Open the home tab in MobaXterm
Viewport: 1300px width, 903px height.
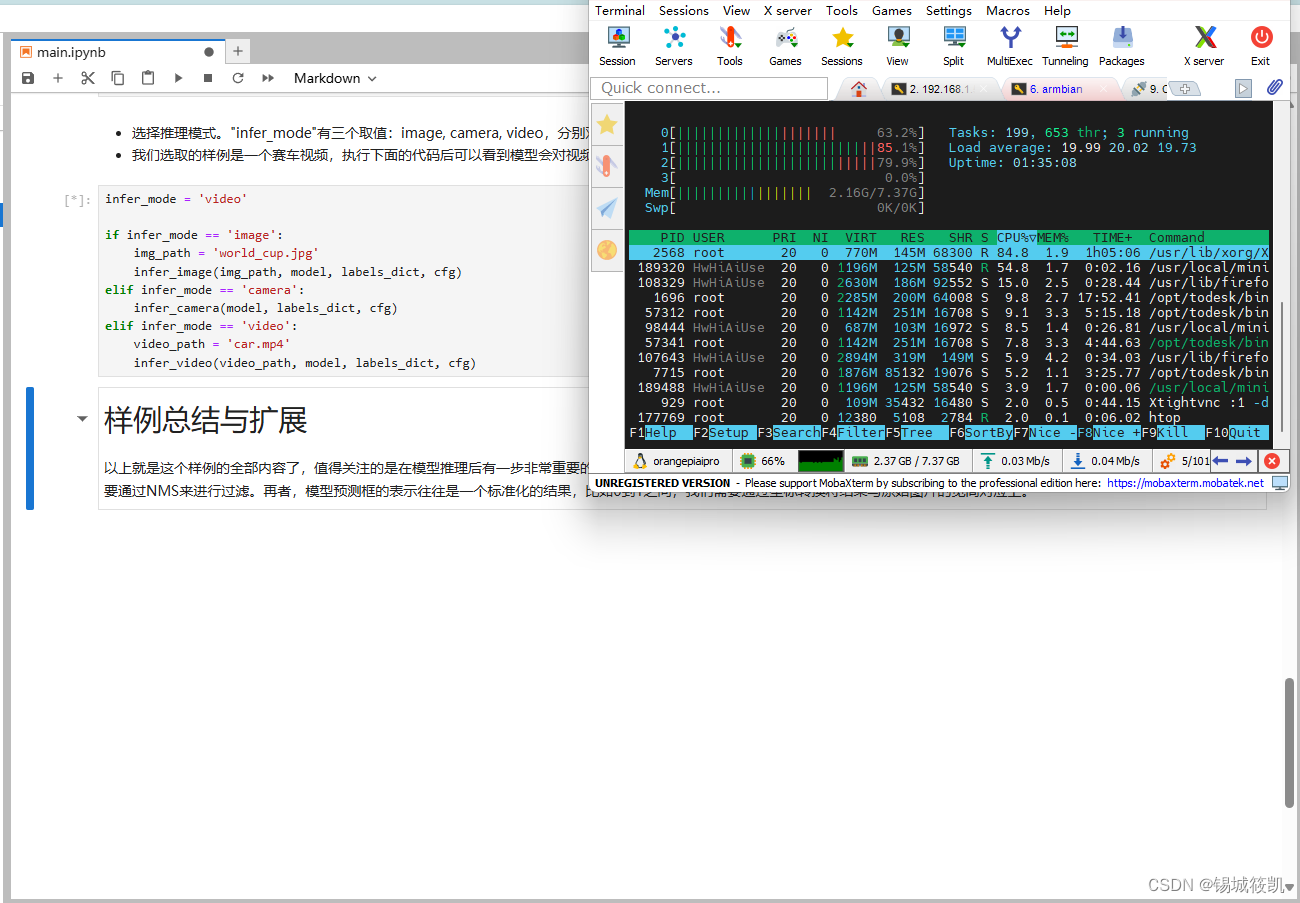click(858, 89)
